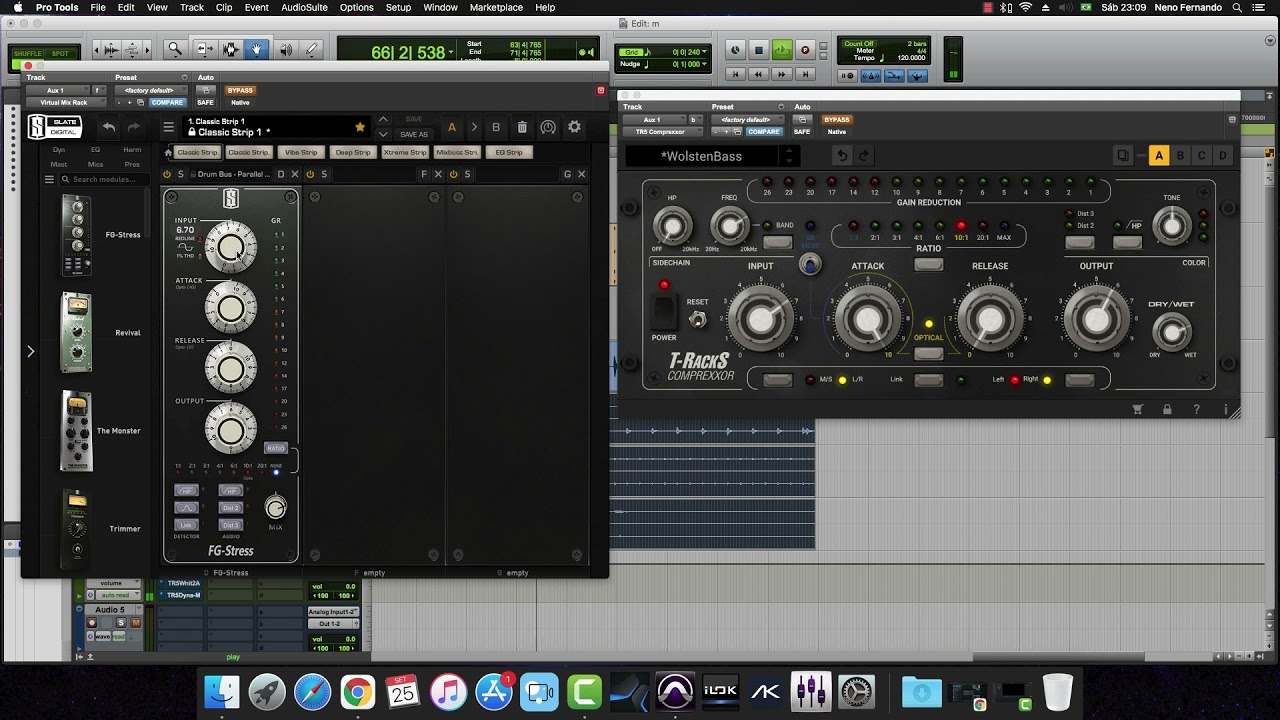Toggle the M/S L/R mode button
This screenshot has width=1280, height=720.
(x=777, y=380)
